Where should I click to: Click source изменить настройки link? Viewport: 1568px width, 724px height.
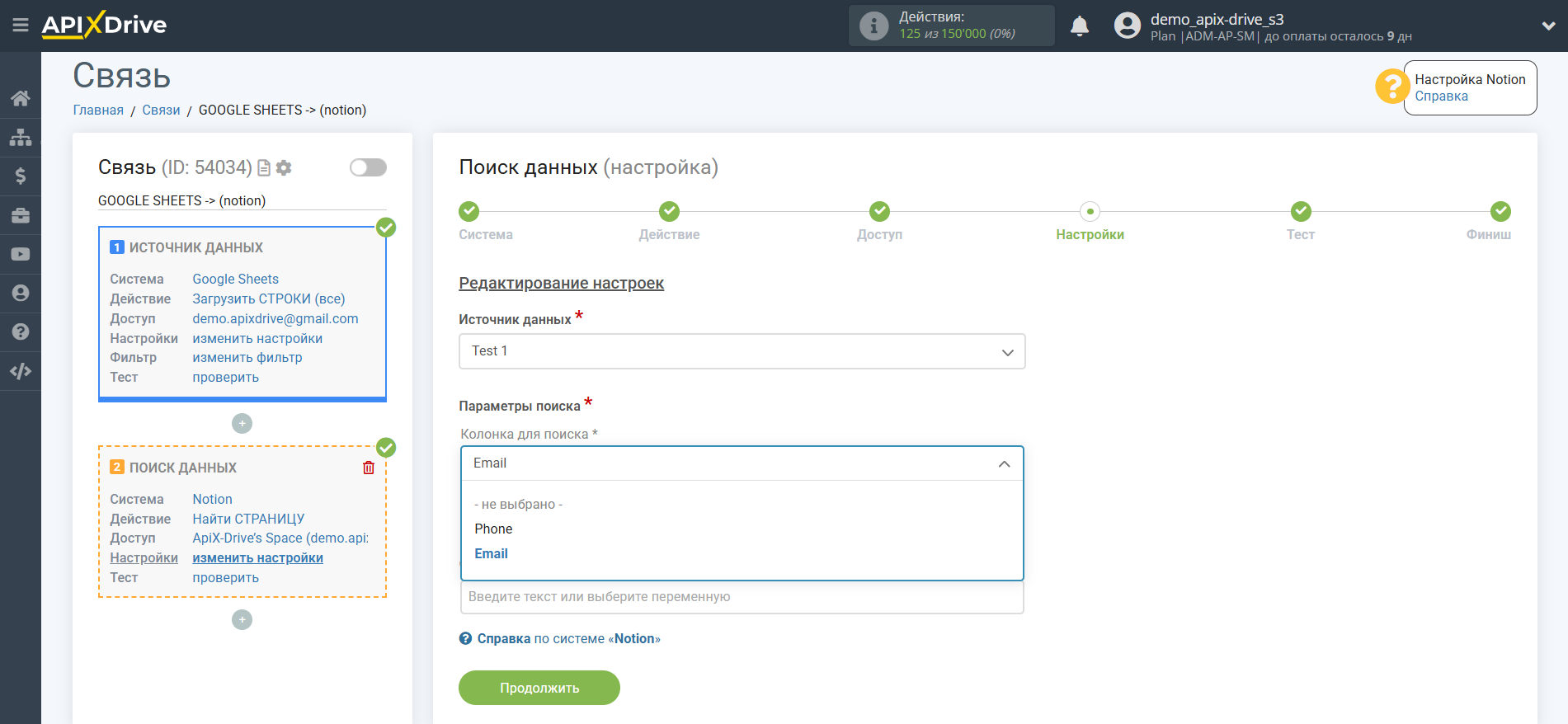[x=257, y=338]
